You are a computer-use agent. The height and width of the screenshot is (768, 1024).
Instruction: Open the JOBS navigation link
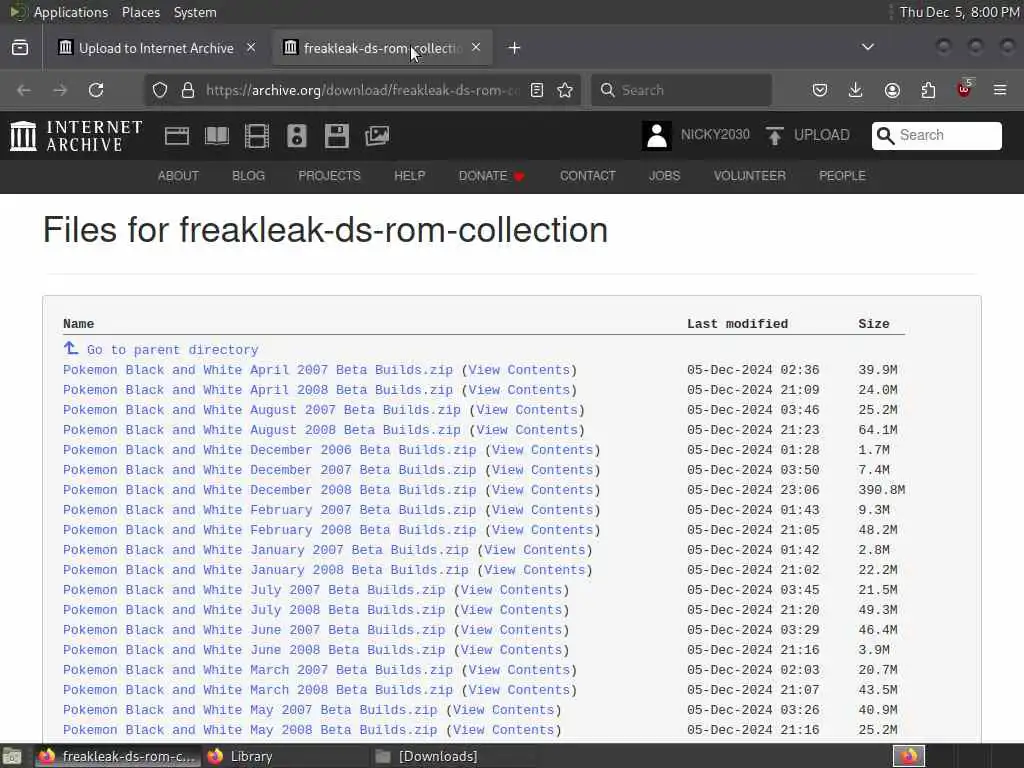pyautogui.click(x=664, y=176)
